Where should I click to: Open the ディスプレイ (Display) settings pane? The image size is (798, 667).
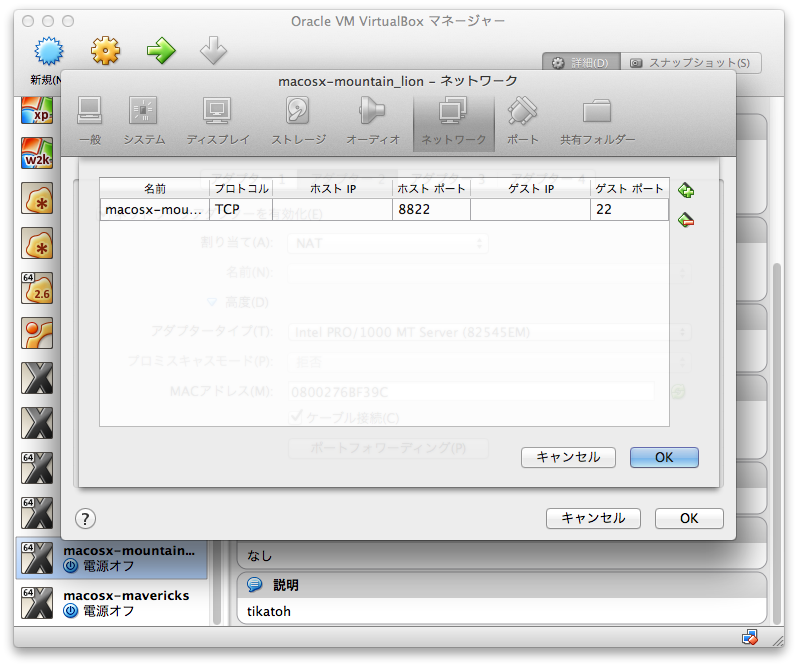tap(217, 121)
